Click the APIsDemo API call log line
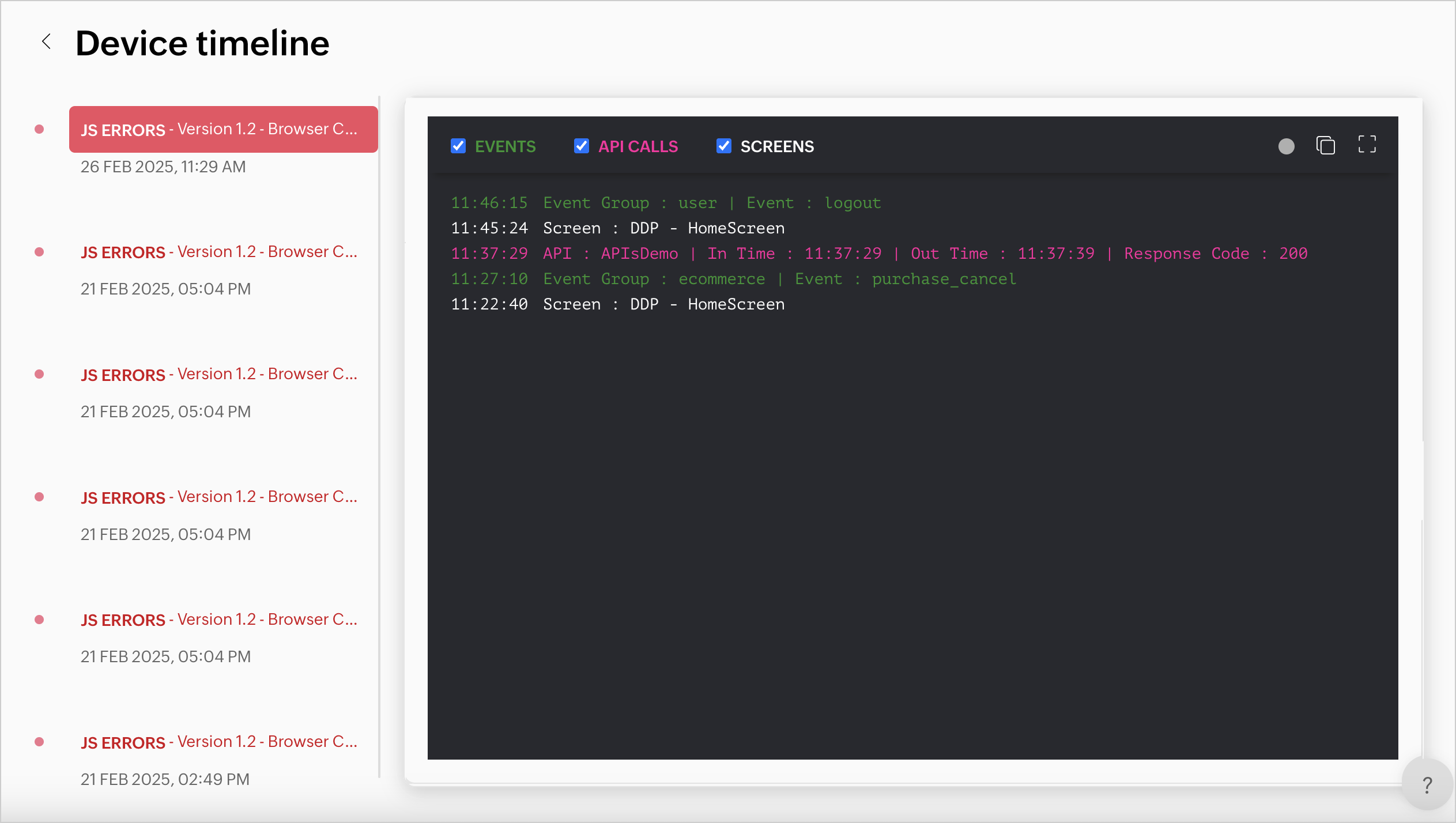 coord(878,254)
